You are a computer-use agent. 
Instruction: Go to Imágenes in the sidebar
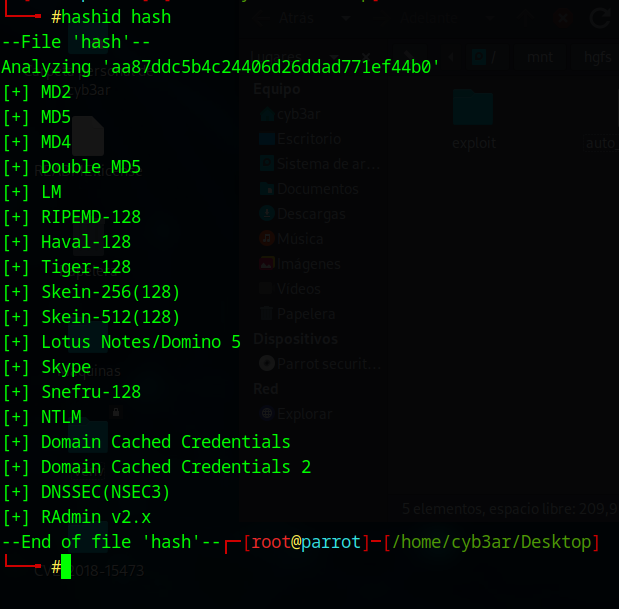(x=308, y=264)
